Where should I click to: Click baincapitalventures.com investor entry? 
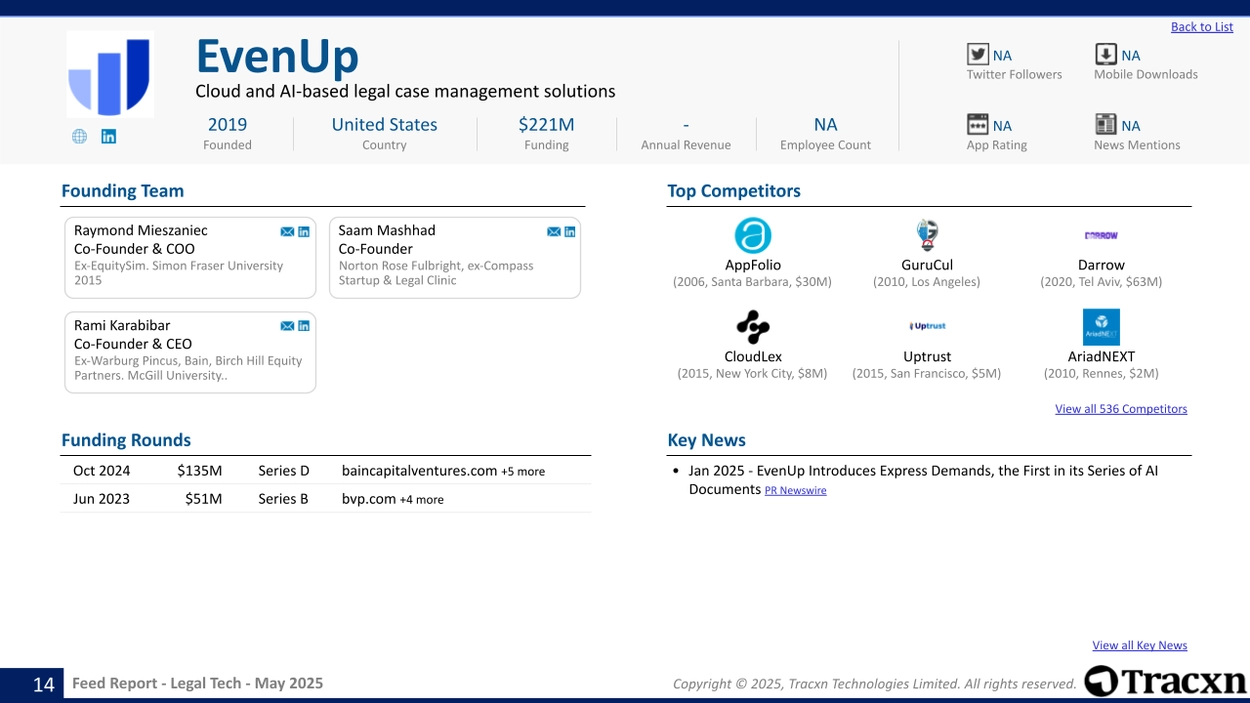click(419, 471)
